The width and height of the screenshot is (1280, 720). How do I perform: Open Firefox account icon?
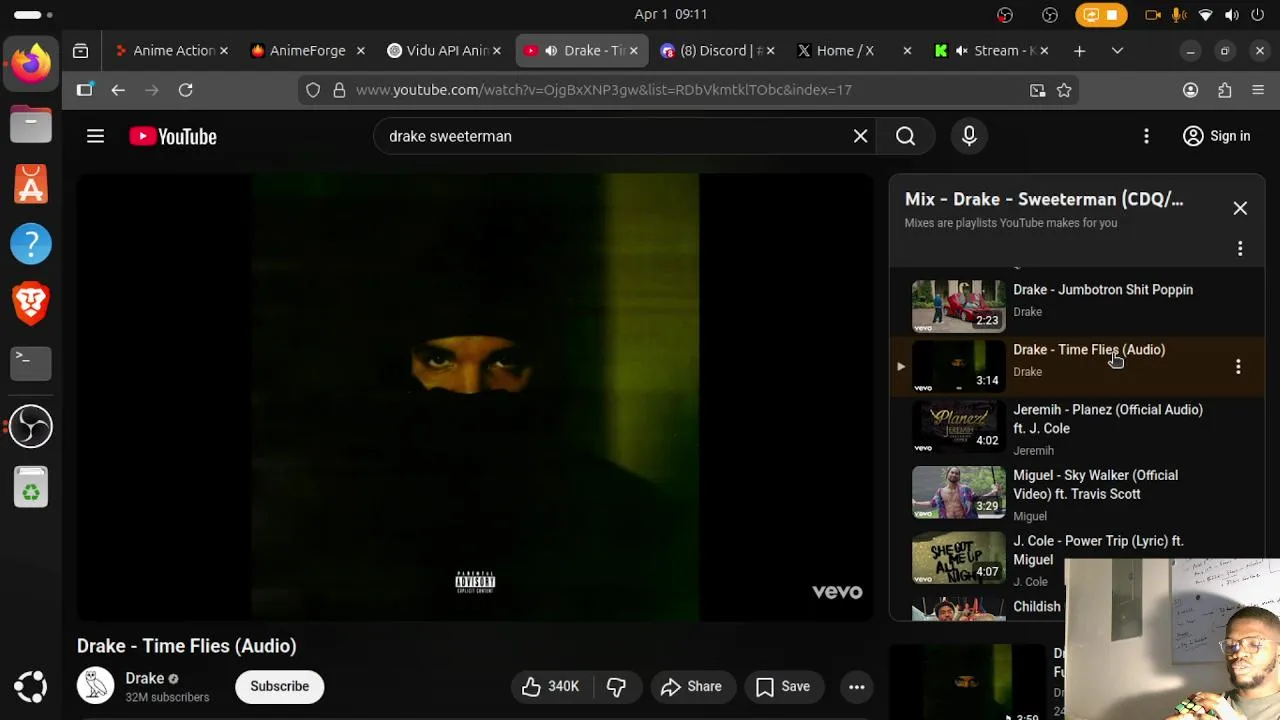pos(1190,90)
